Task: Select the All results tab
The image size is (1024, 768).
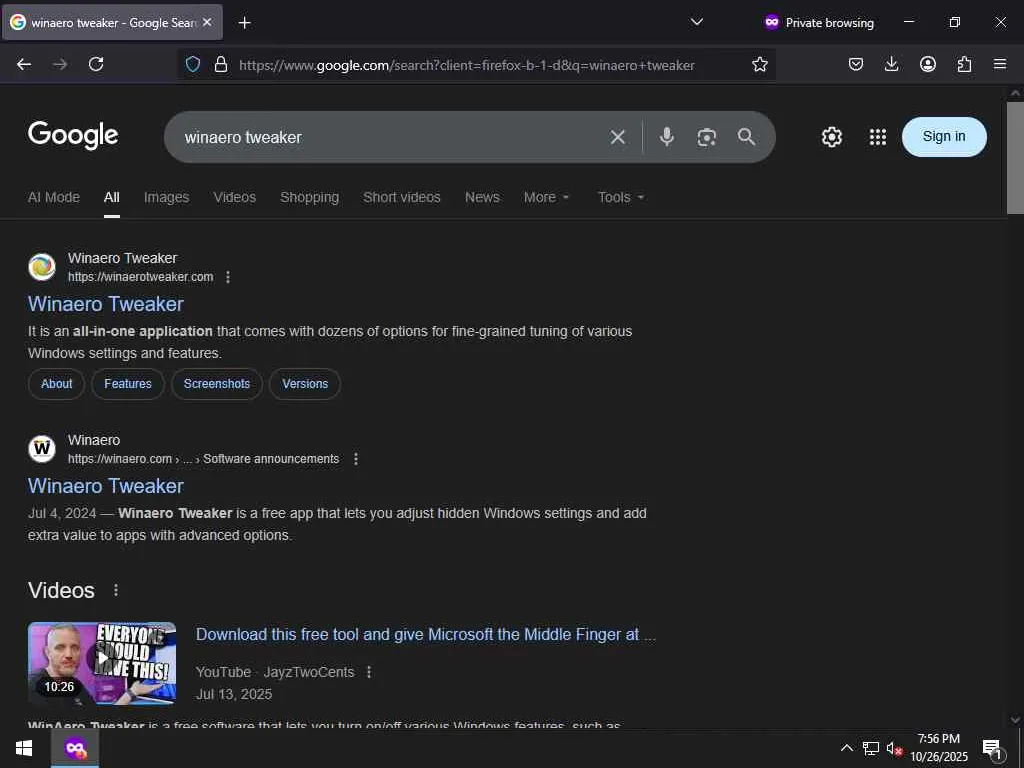Action: tap(112, 197)
